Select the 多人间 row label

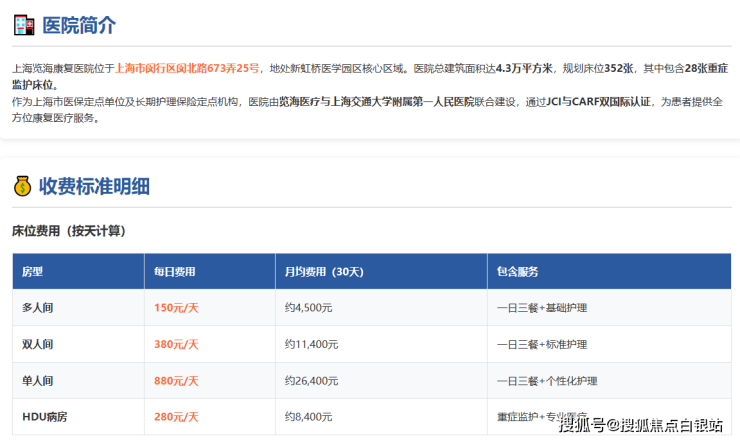click(38, 308)
